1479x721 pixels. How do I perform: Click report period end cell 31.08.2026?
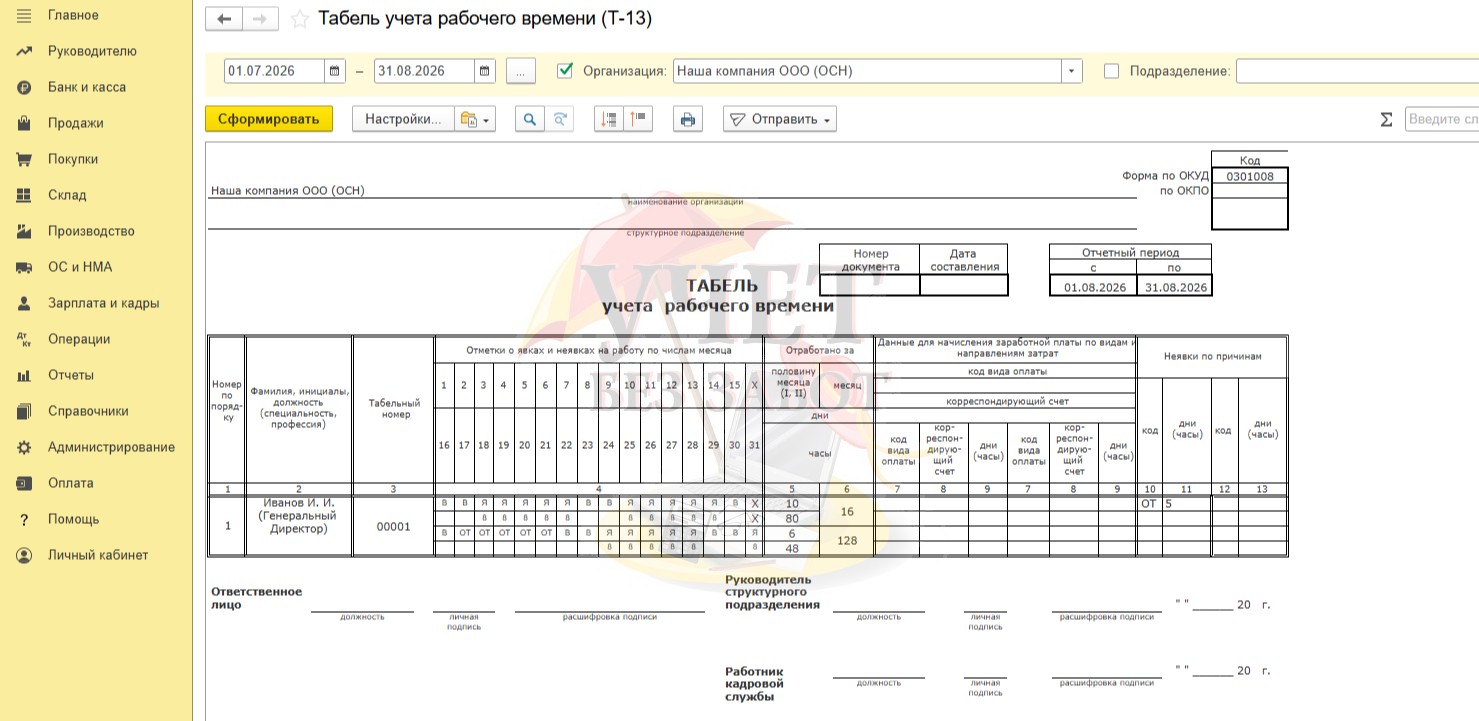[x=1176, y=287]
